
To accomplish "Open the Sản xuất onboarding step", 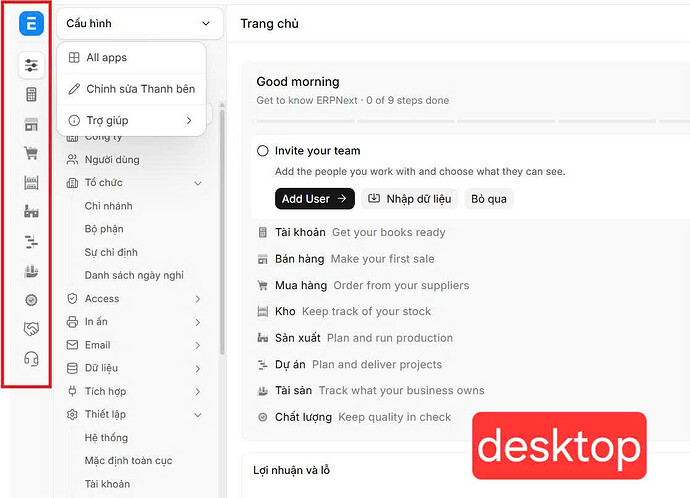I will click(x=355, y=338).
